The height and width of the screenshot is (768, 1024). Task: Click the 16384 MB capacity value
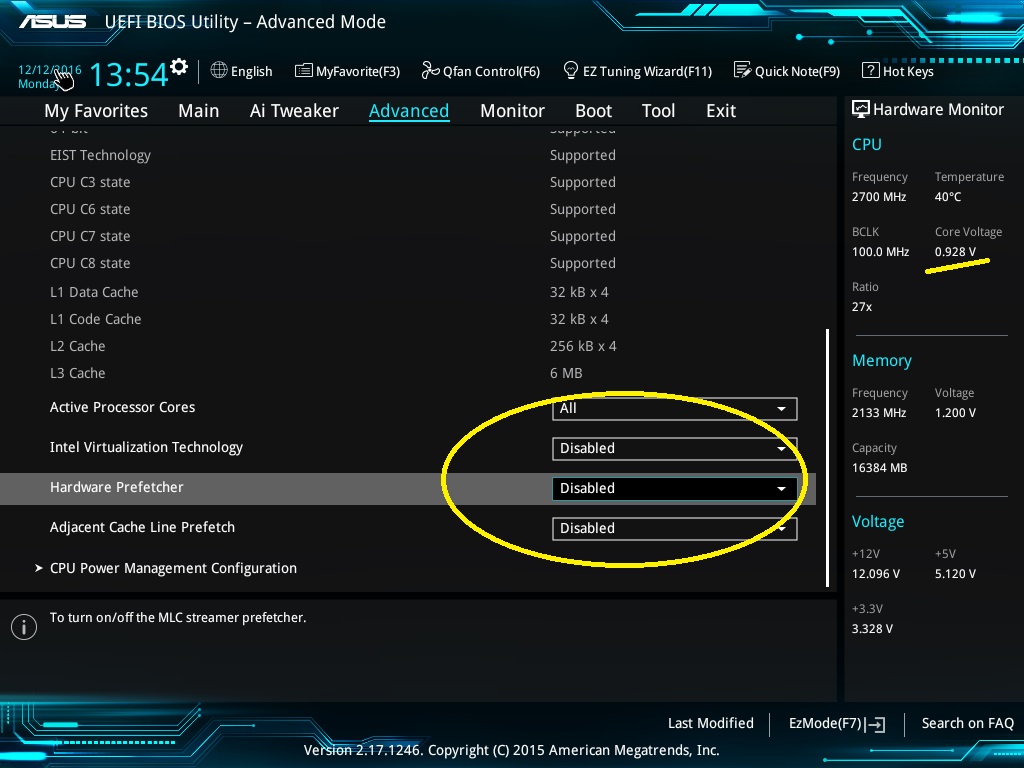[880, 468]
